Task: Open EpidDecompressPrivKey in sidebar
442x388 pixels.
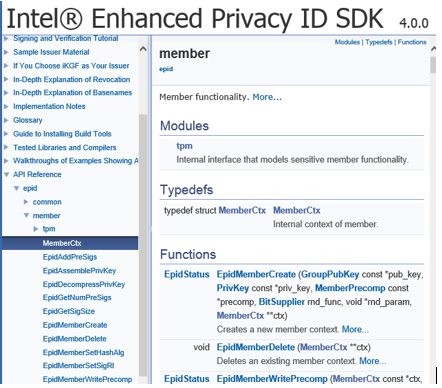Action: (x=84, y=284)
